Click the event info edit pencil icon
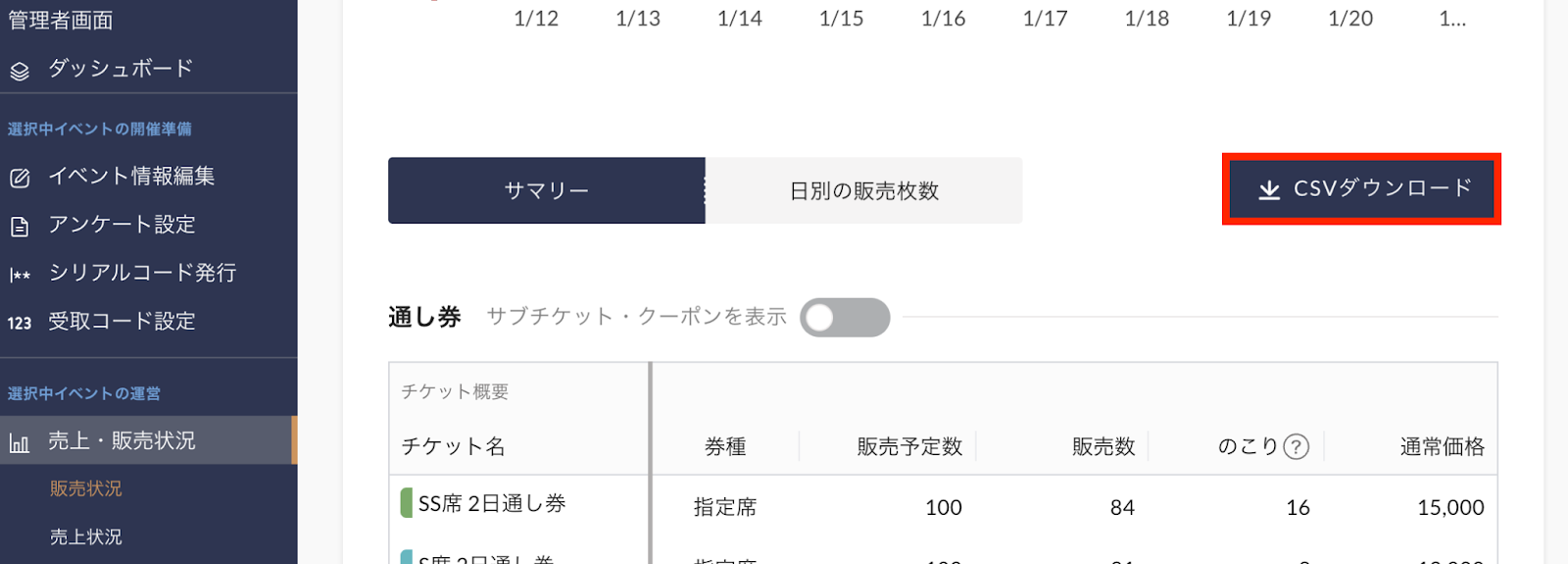Viewport: 1568px width, 564px height. 20,178
